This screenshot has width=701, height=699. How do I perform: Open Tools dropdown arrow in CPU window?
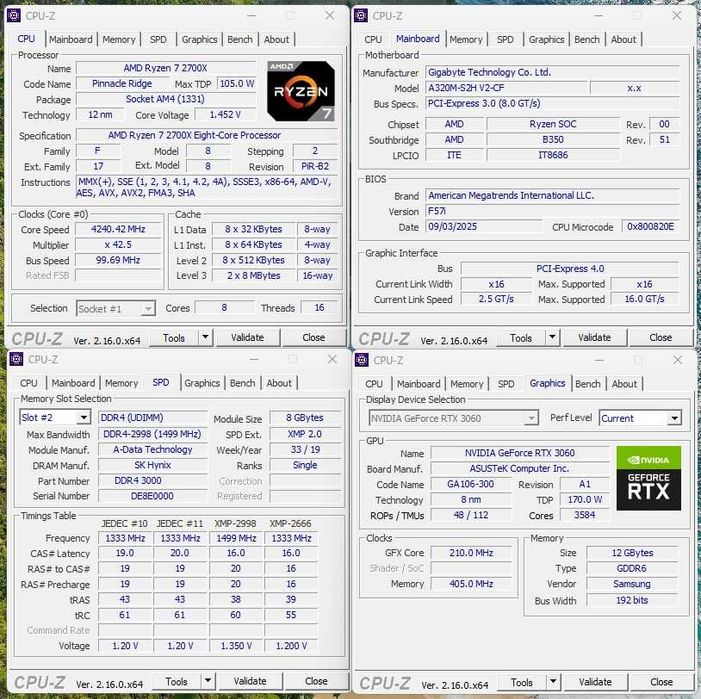click(x=205, y=337)
